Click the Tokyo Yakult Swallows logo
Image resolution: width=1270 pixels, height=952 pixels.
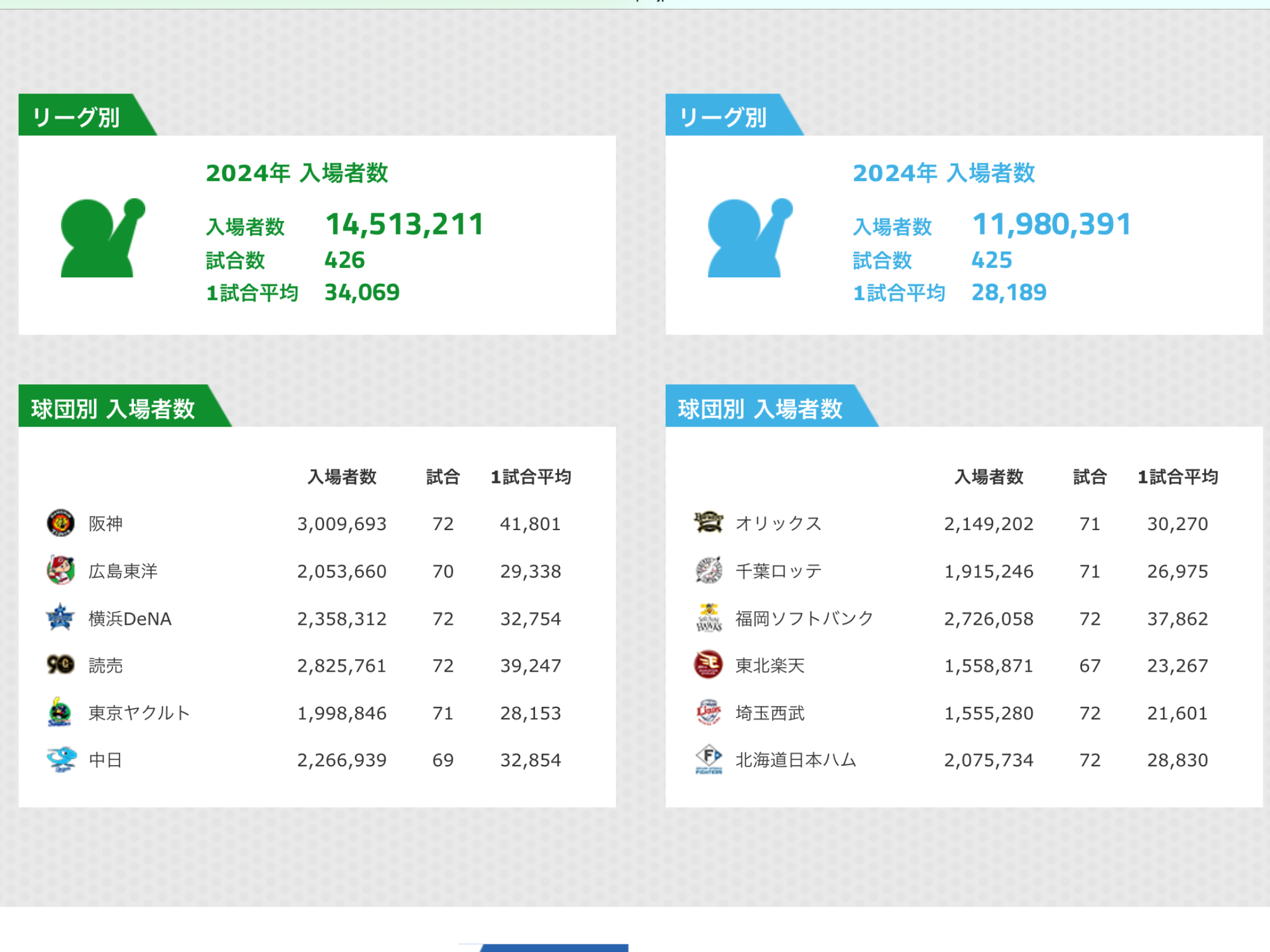click(60, 712)
